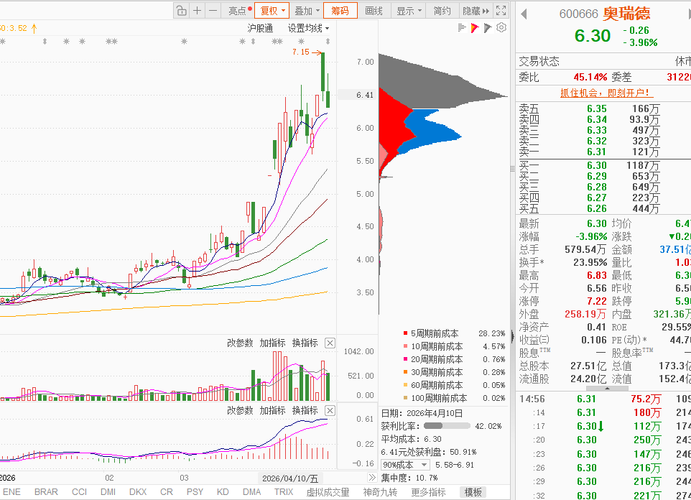Select the 神奇九转 indicator tab
This screenshot has height=500, width=691.
(x=380, y=492)
